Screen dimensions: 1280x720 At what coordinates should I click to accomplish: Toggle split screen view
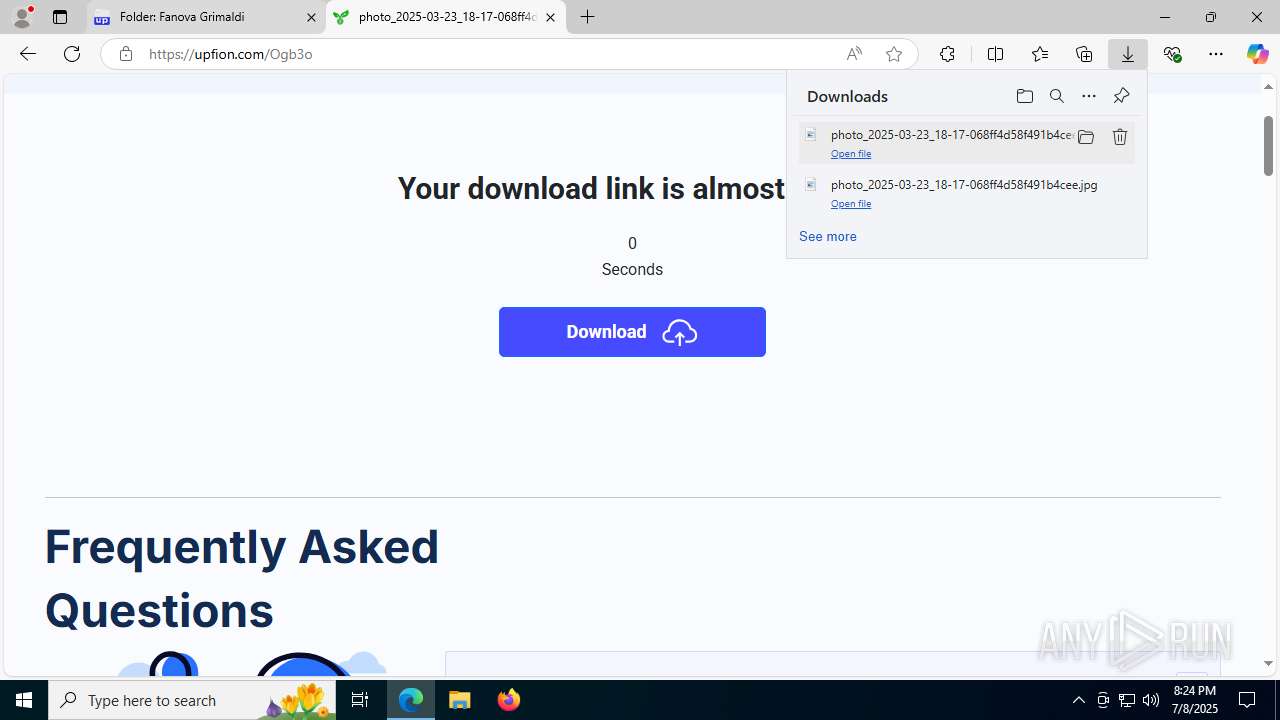coord(995,54)
